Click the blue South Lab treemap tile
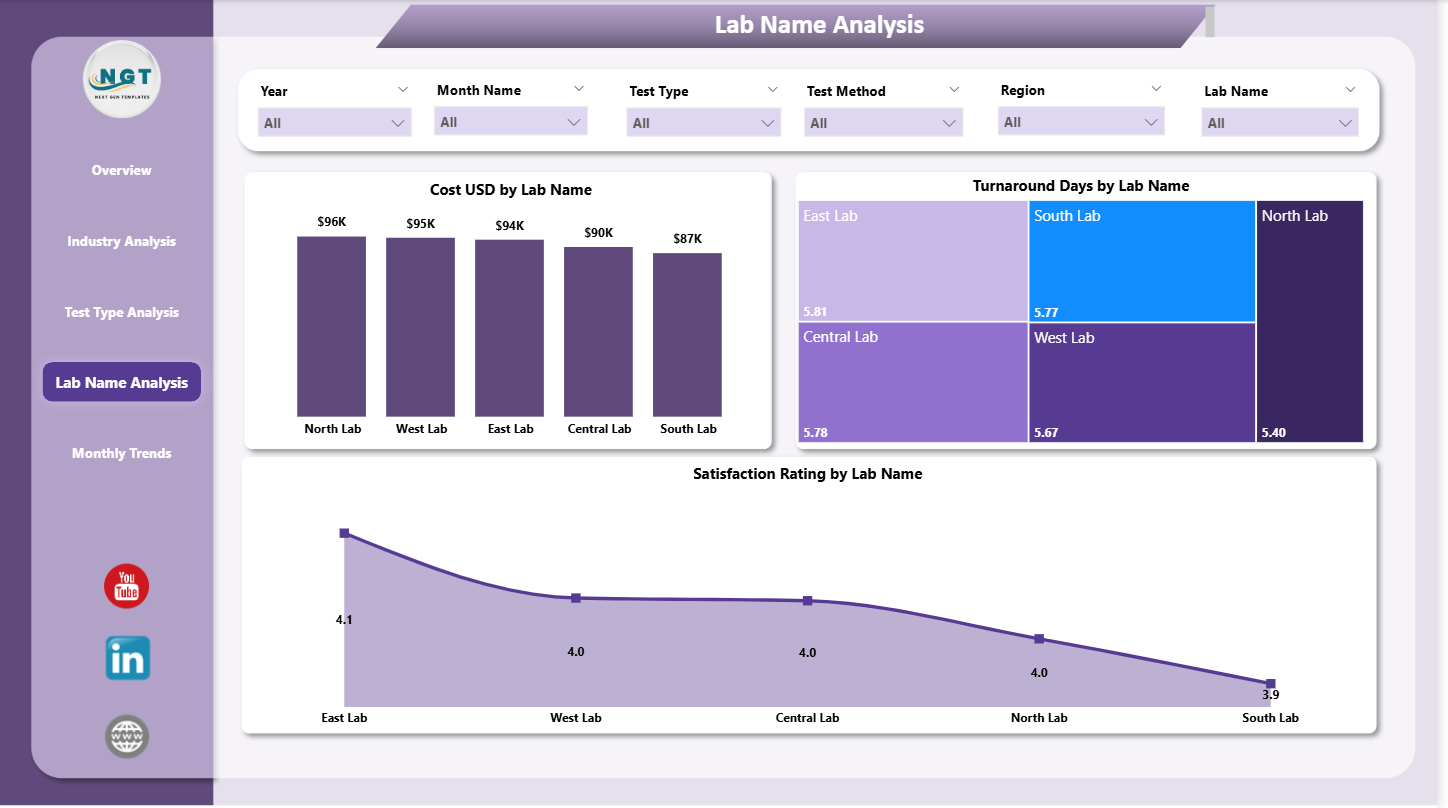The width and height of the screenshot is (1448, 808). [1141, 260]
